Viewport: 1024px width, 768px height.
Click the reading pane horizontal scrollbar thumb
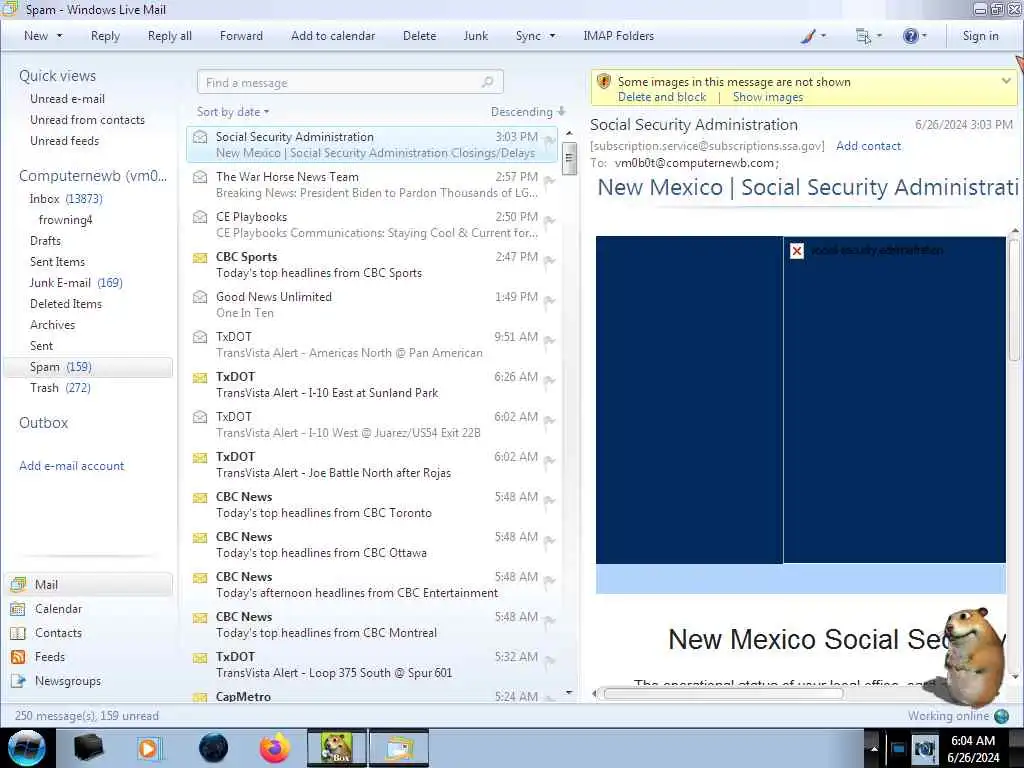tap(723, 694)
